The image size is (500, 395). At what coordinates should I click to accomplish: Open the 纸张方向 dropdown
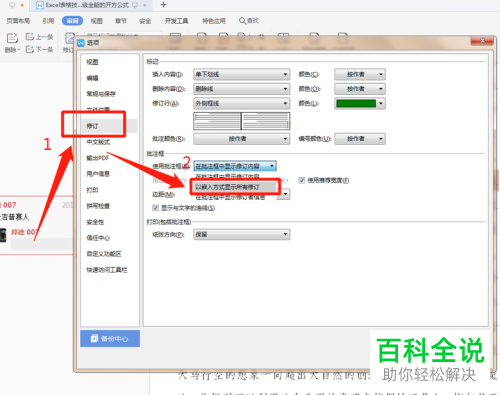click(241, 234)
